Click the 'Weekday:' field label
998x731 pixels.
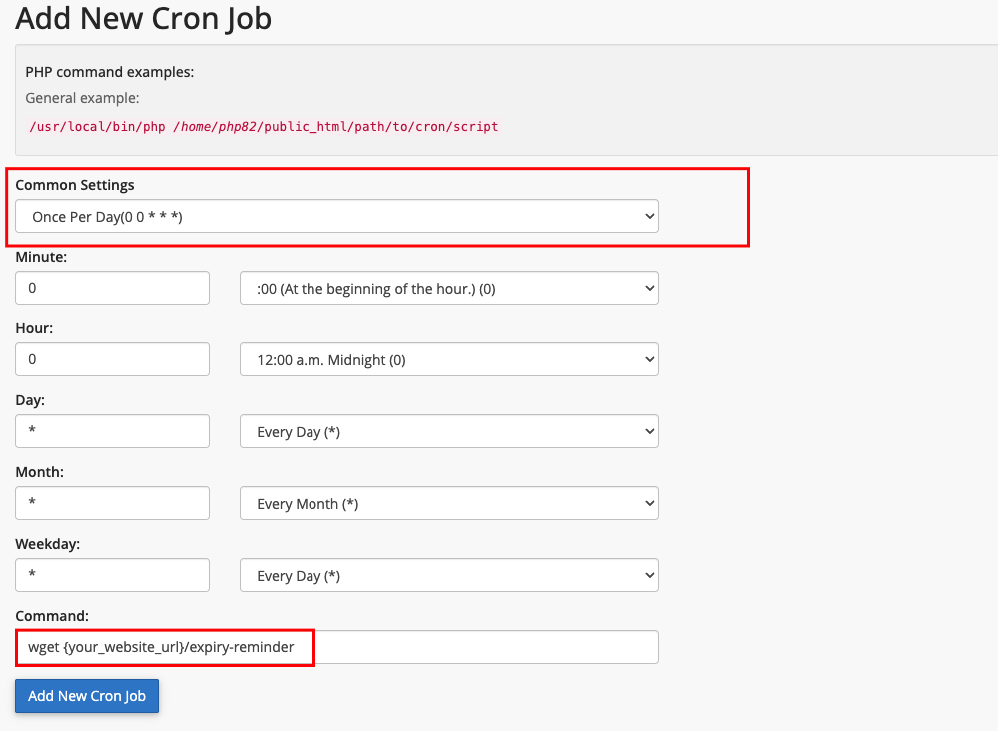point(47,544)
